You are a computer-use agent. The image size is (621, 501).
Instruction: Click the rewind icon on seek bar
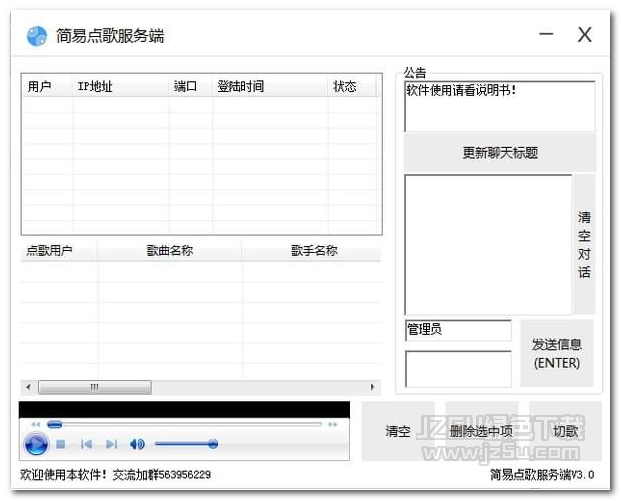coord(36,425)
